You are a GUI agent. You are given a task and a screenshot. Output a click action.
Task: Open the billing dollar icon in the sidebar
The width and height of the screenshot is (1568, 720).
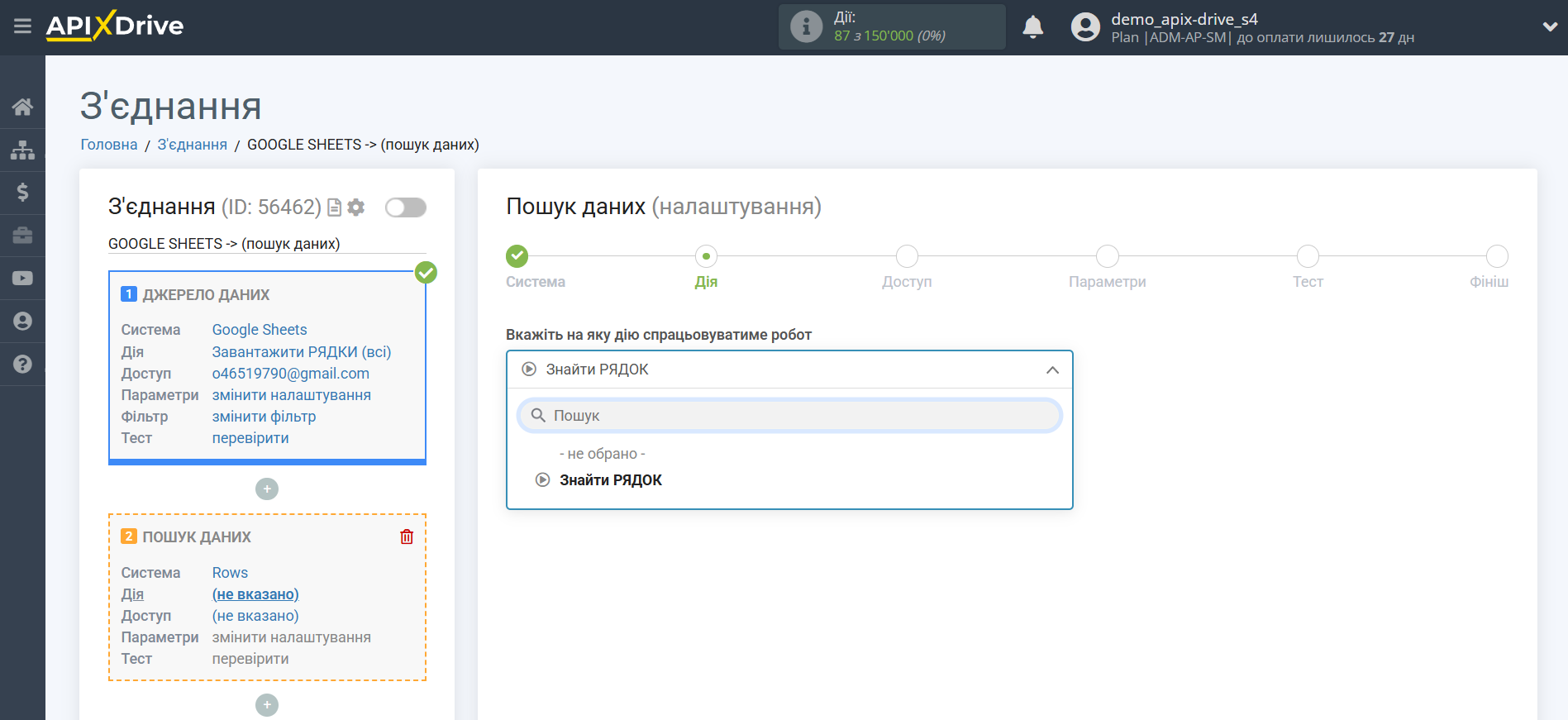[22, 193]
